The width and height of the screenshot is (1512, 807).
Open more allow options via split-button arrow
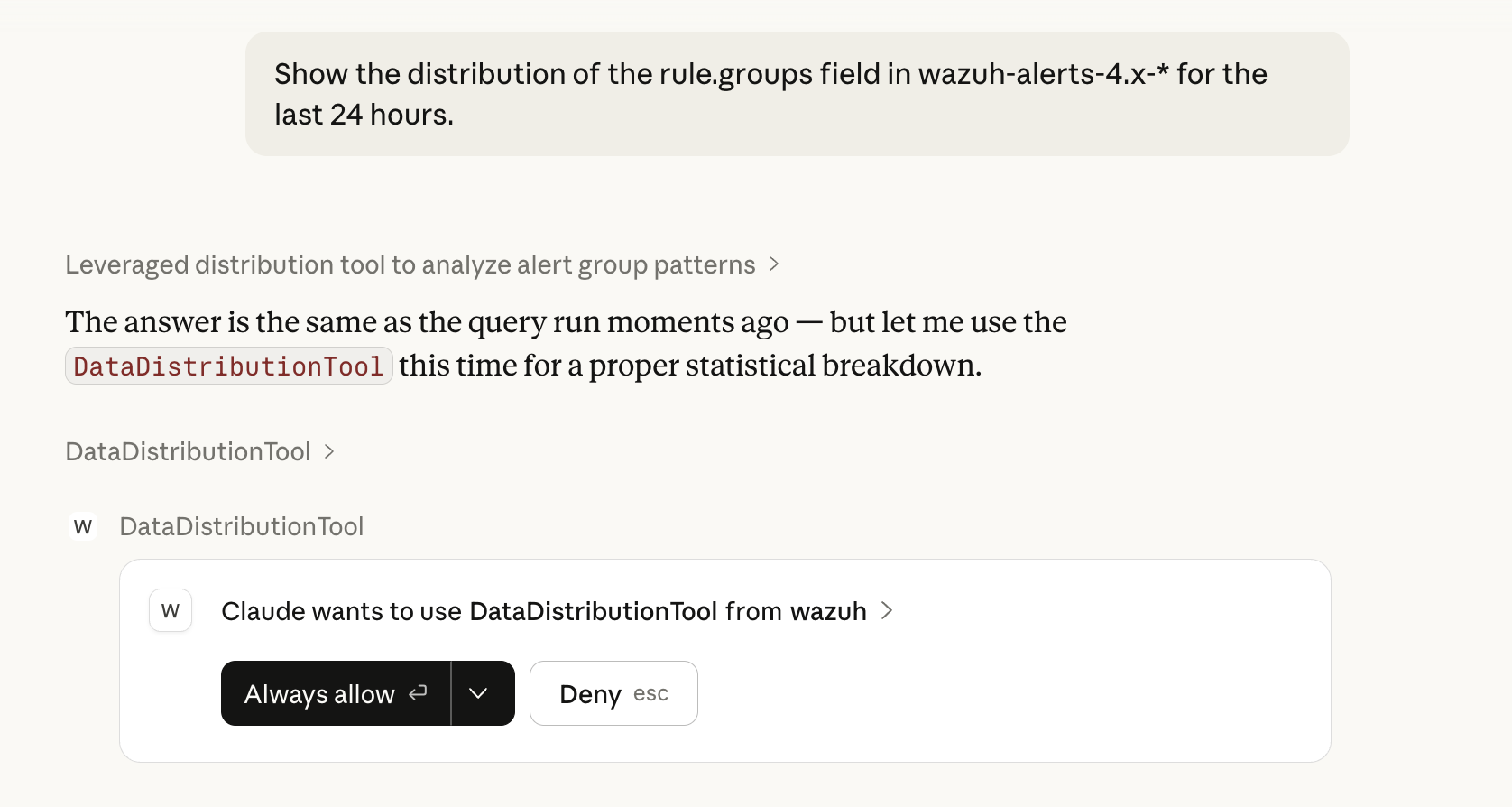click(480, 693)
